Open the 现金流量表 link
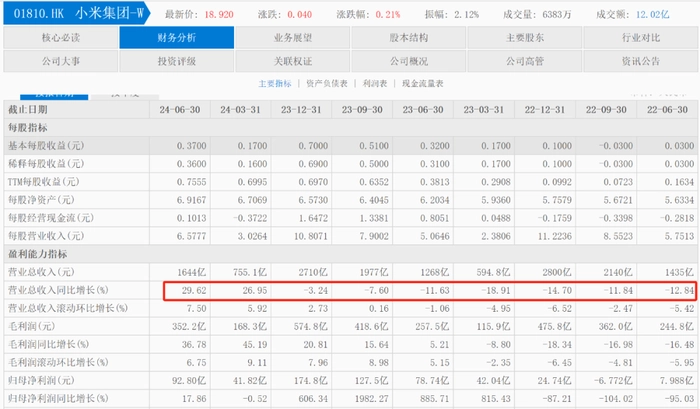The height and width of the screenshot is (409, 700). pyautogui.click(x=424, y=84)
